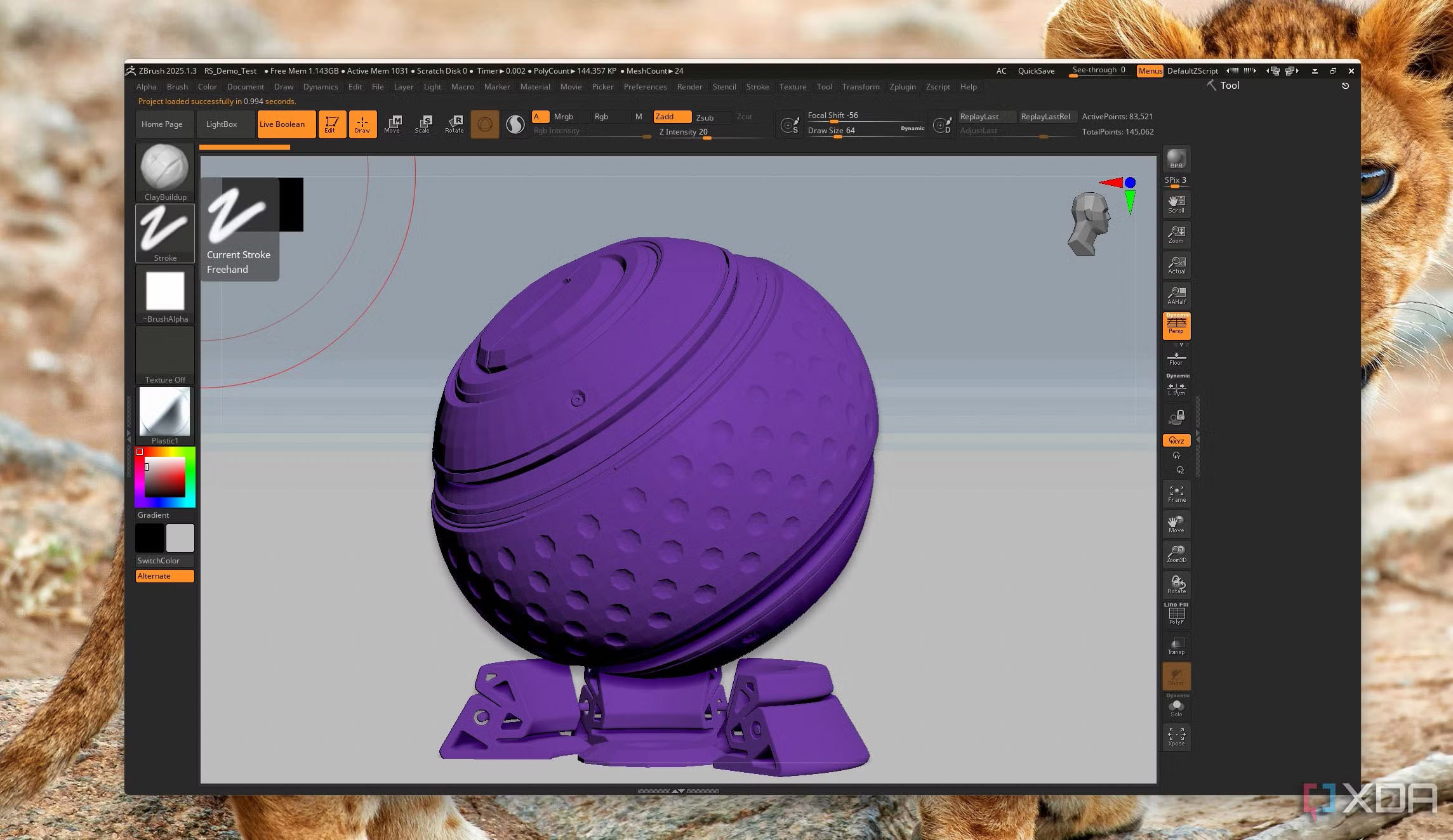Click the Rotate view button in right shelf

(x=1176, y=584)
